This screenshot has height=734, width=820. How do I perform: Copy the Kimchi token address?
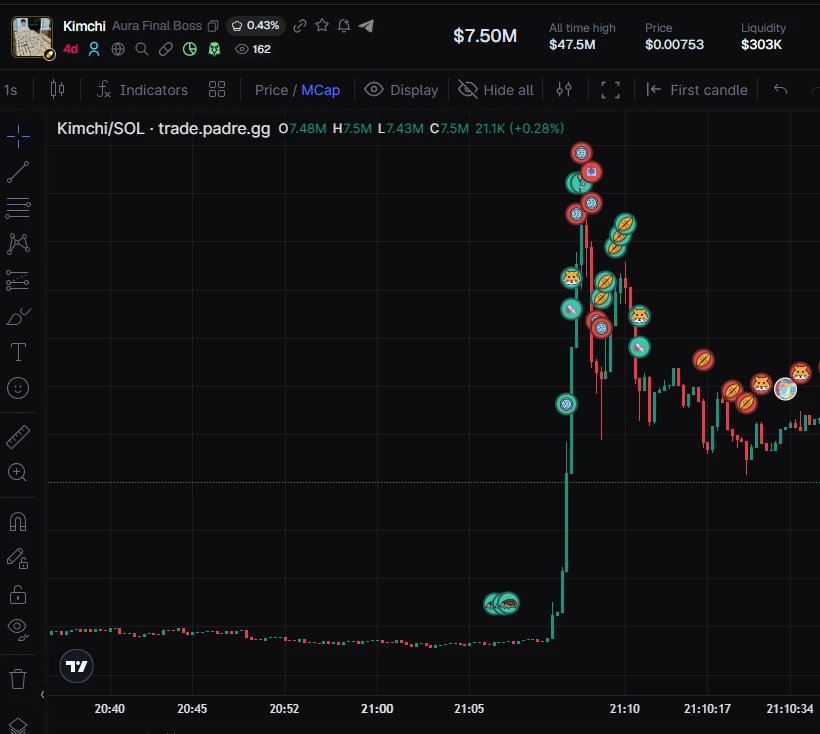(213, 26)
